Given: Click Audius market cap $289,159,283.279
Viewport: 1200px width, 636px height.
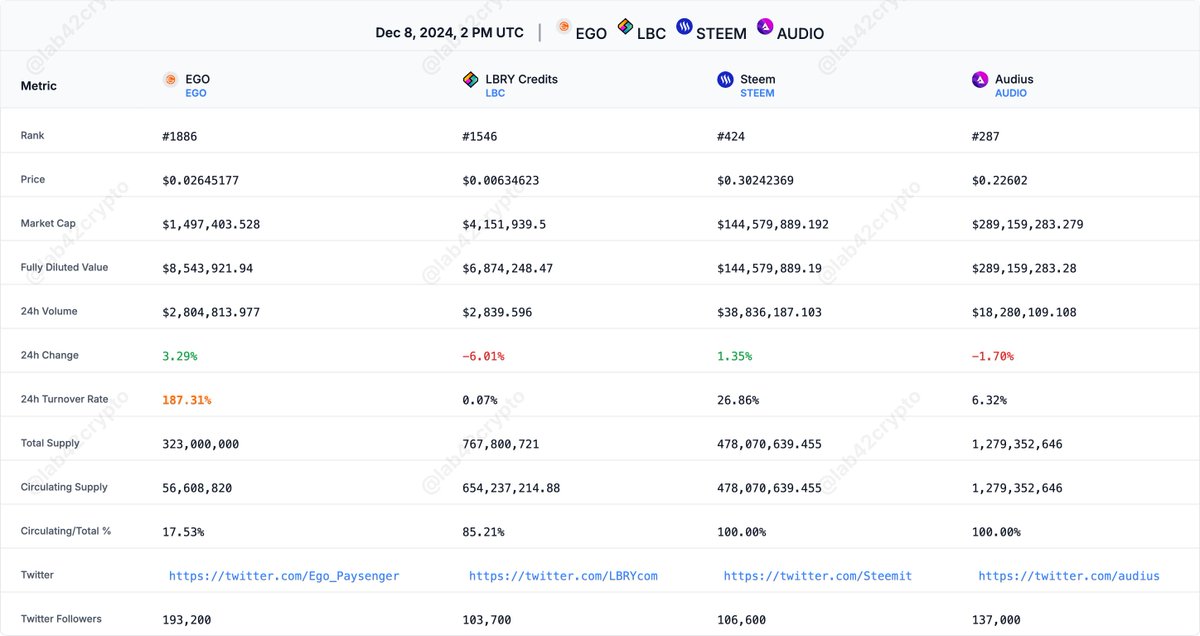Looking at the screenshot, I should pos(1028,224).
